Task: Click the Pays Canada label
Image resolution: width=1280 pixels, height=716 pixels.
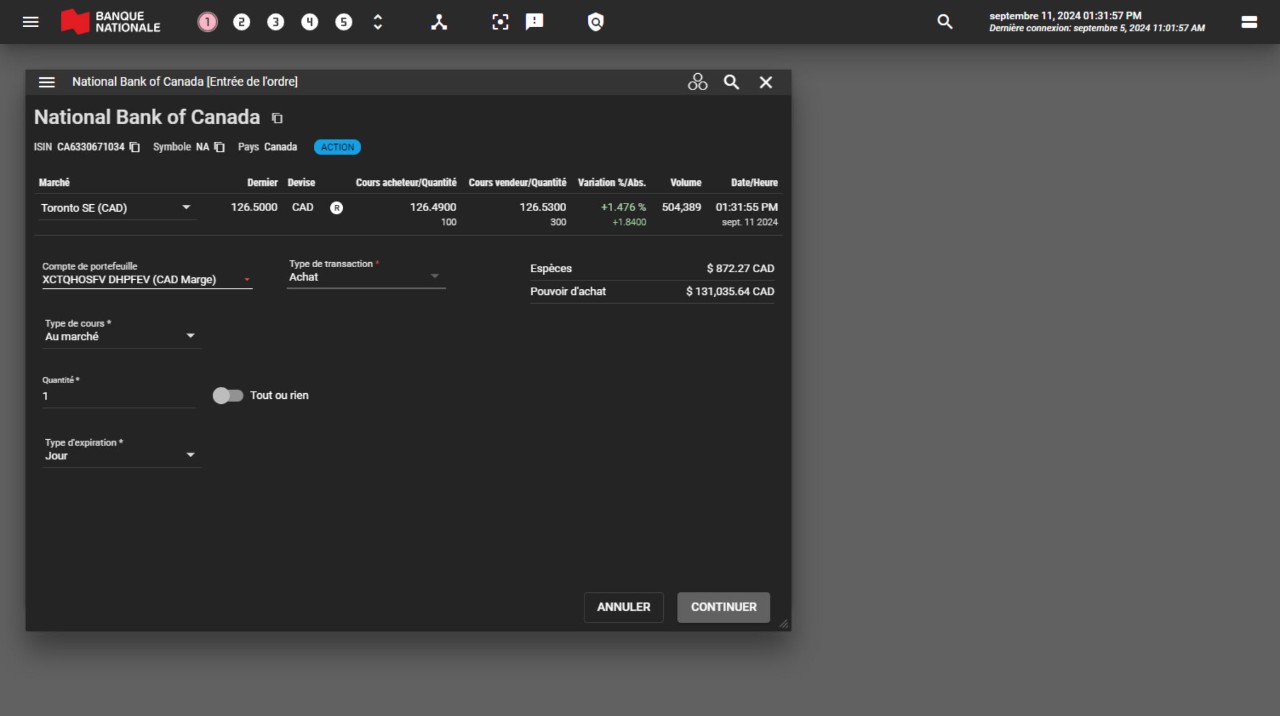Action: click(x=267, y=147)
